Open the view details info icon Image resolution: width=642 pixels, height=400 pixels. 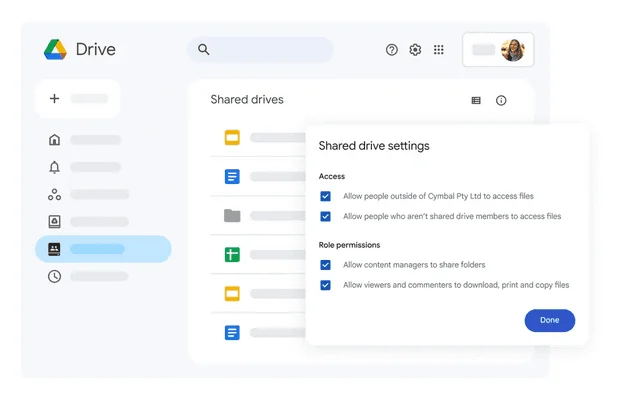coord(501,100)
